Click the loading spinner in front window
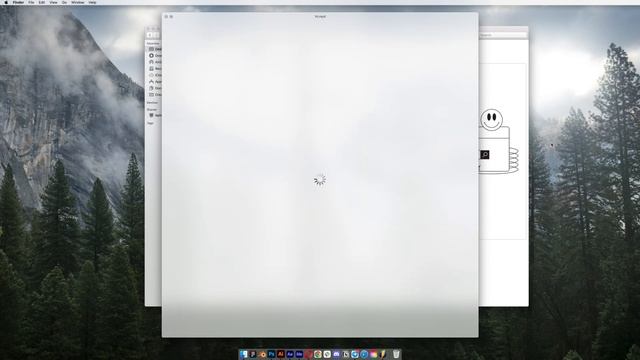The height and width of the screenshot is (360, 640). pos(320,180)
